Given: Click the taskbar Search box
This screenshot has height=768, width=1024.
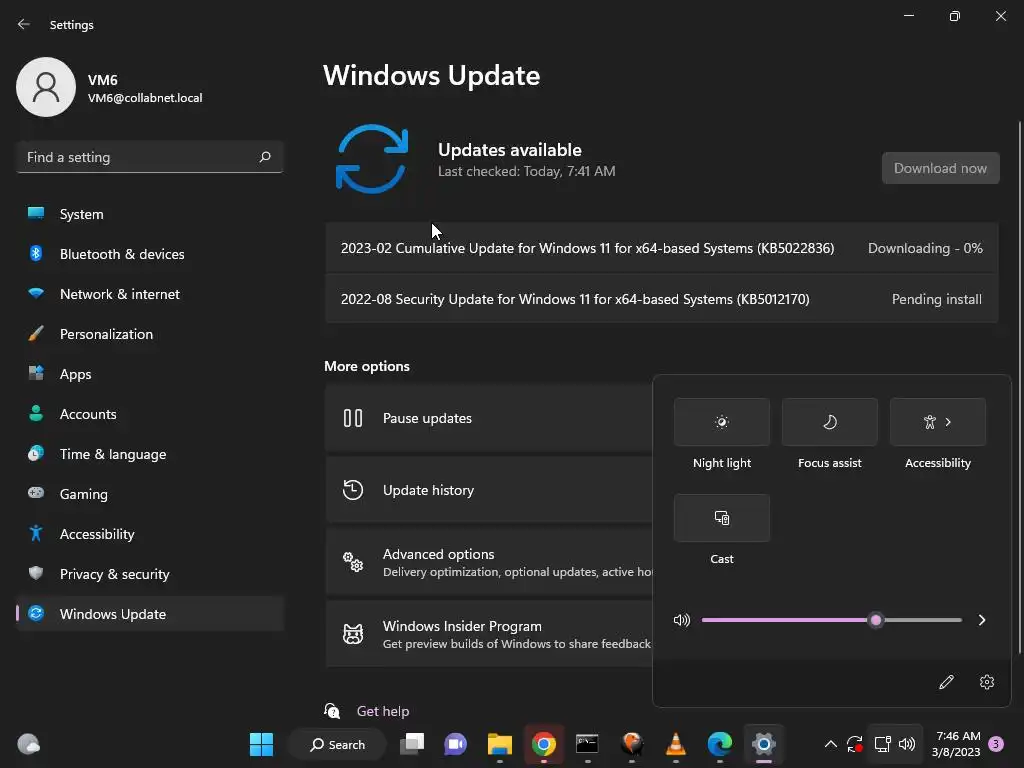Looking at the screenshot, I should pyautogui.click(x=338, y=744).
